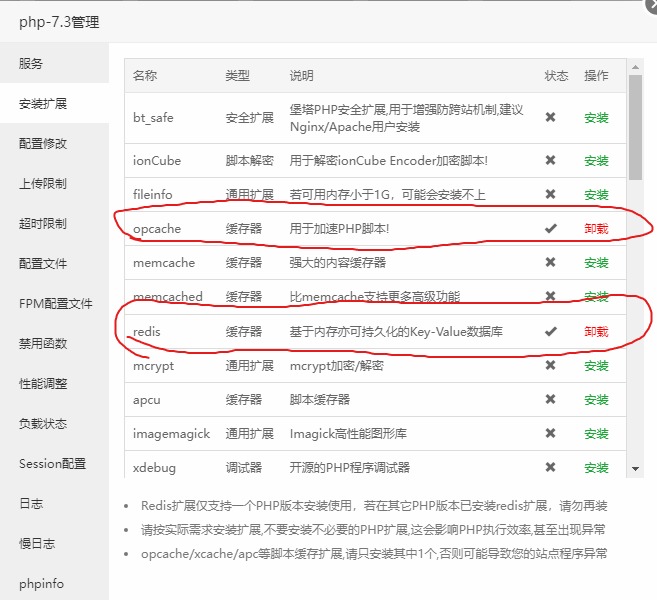Install the xdebug extension
The image size is (657, 600).
(596, 468)
